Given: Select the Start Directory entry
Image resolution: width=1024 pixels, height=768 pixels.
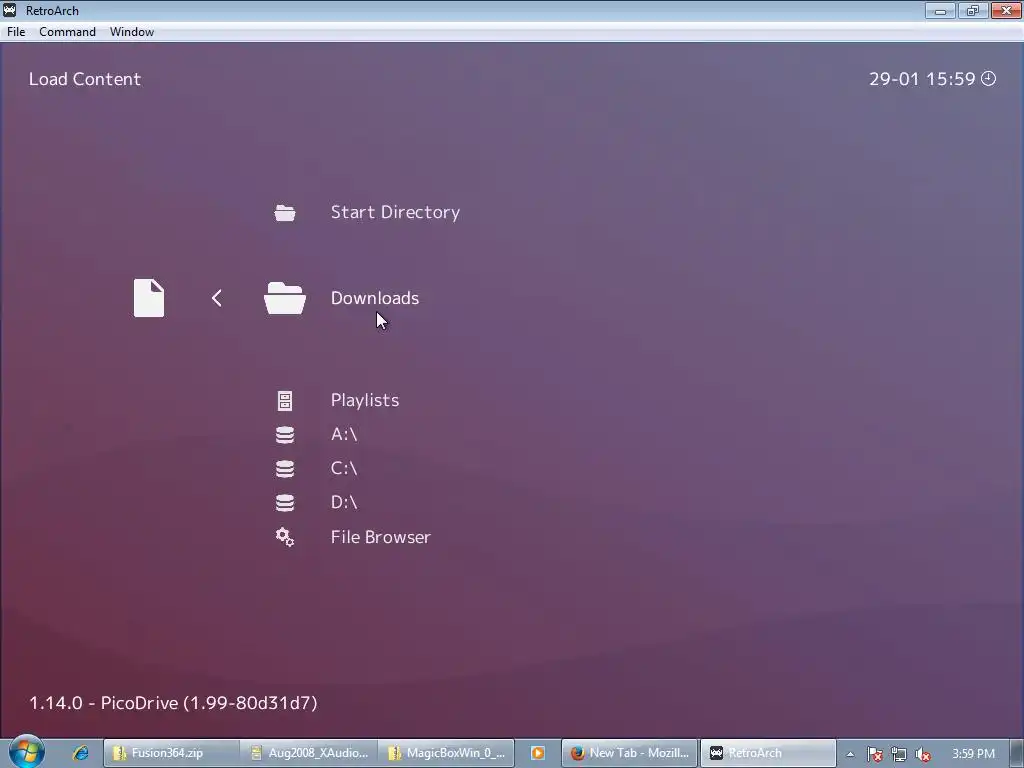Looking at the screenshot, I should tap(395, 212).
